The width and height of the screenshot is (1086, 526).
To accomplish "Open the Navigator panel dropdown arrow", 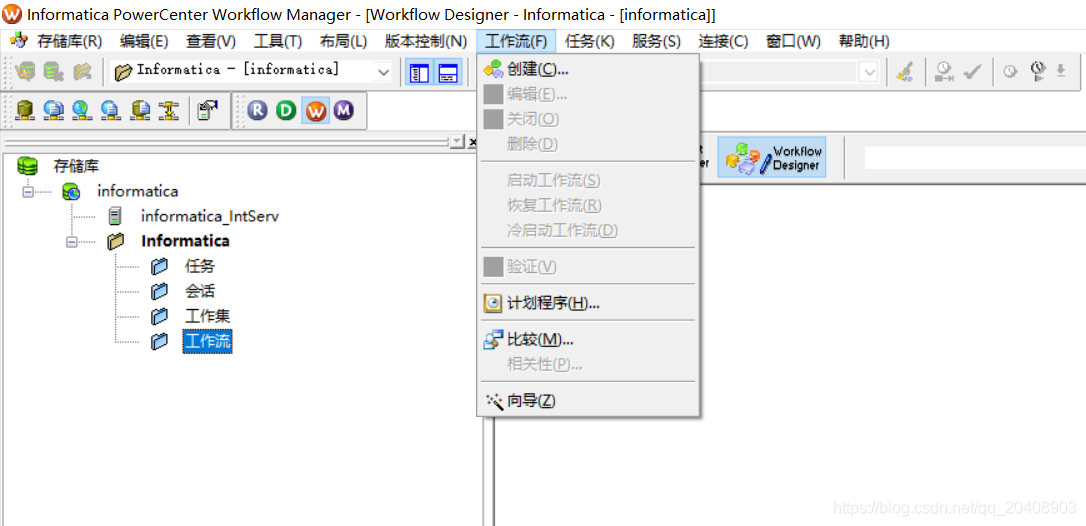I will 457,142.
